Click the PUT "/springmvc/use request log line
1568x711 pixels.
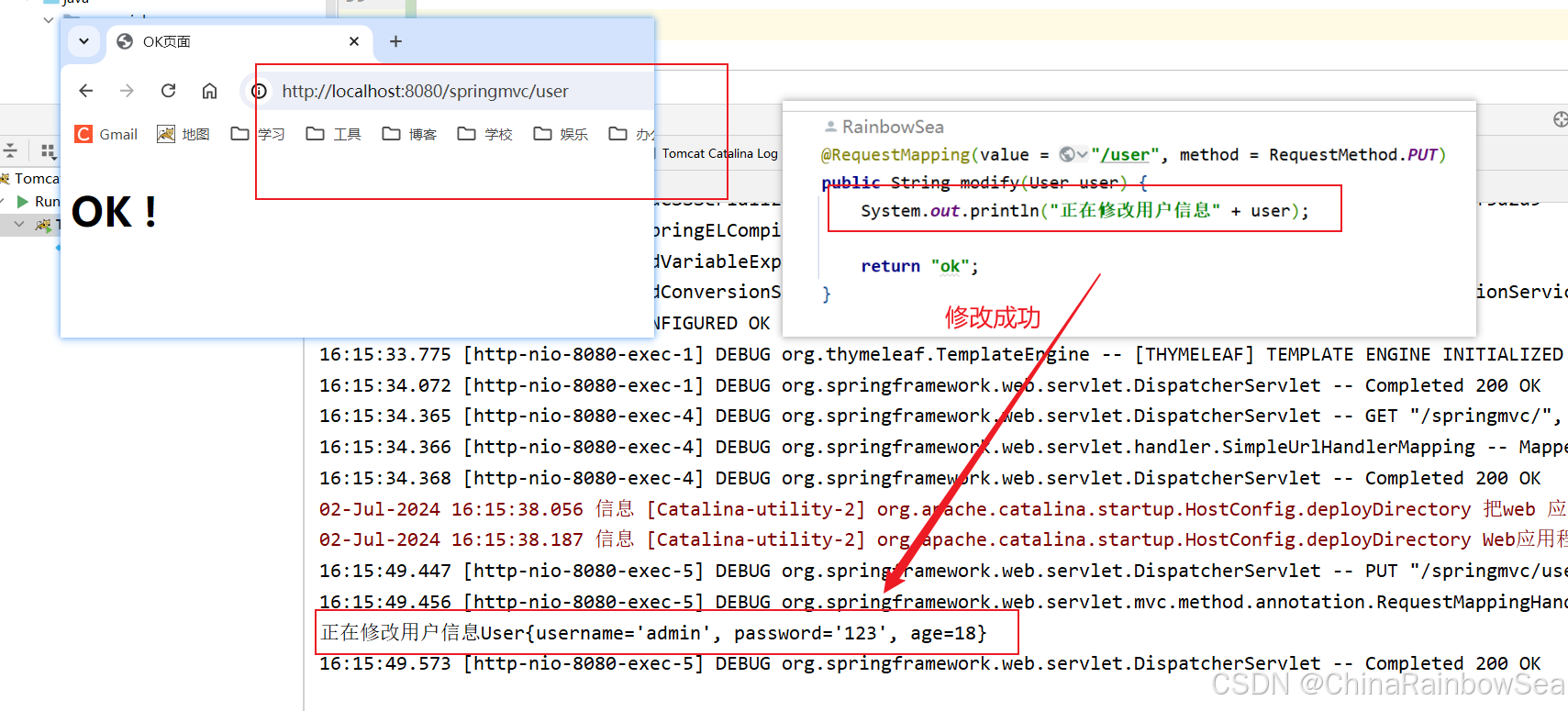[943, 571]
